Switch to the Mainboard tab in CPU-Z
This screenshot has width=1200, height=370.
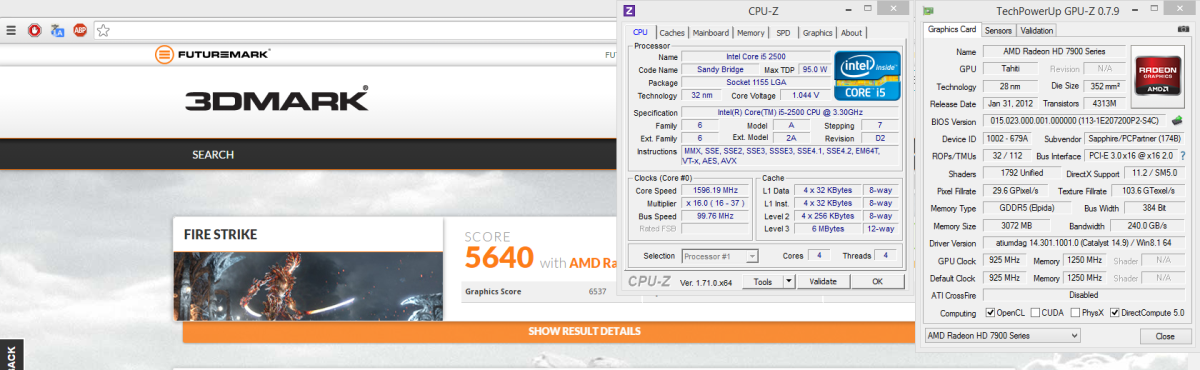click(711, 33)
